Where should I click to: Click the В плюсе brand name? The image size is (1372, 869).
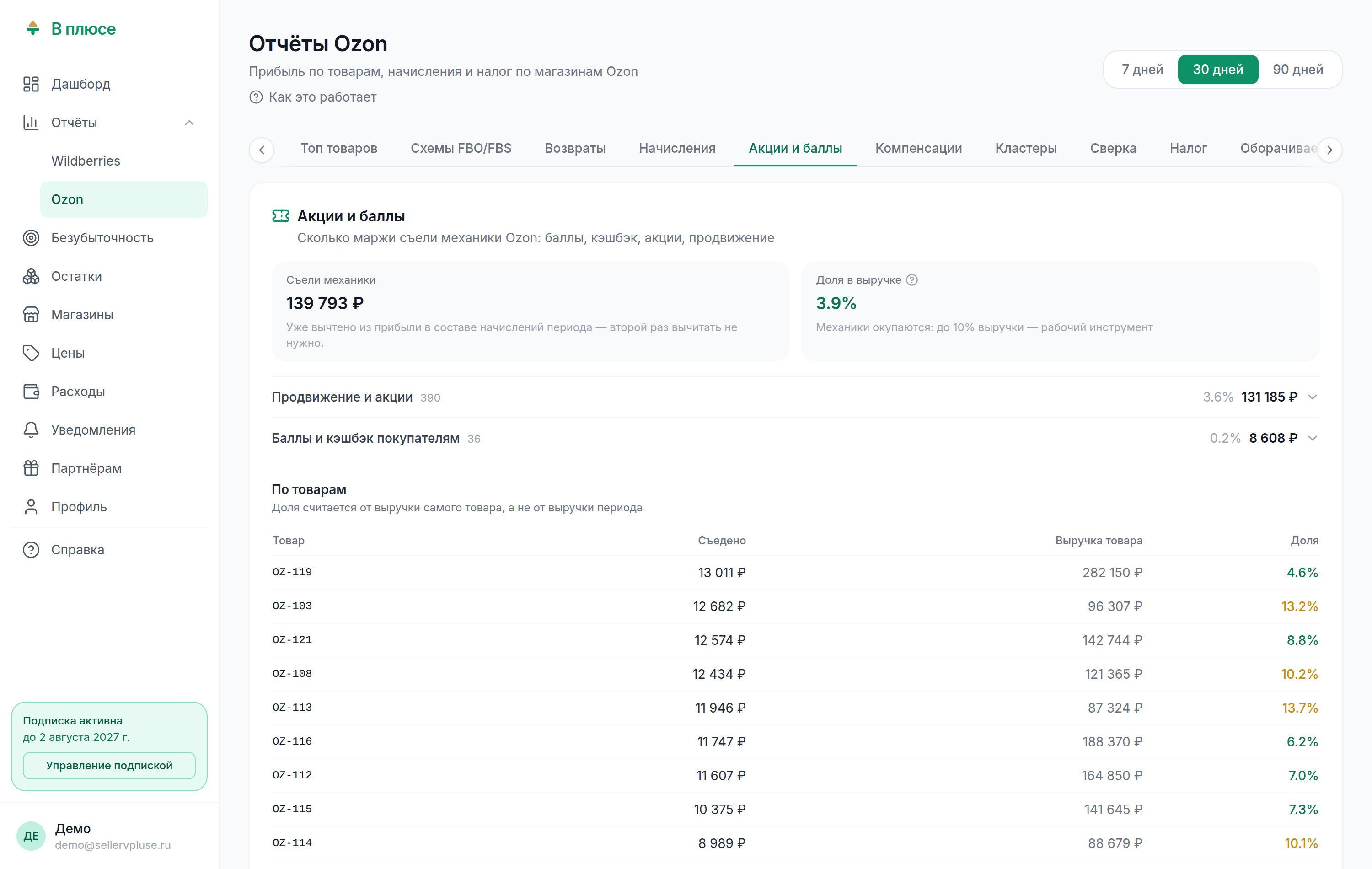click(83, 28)
